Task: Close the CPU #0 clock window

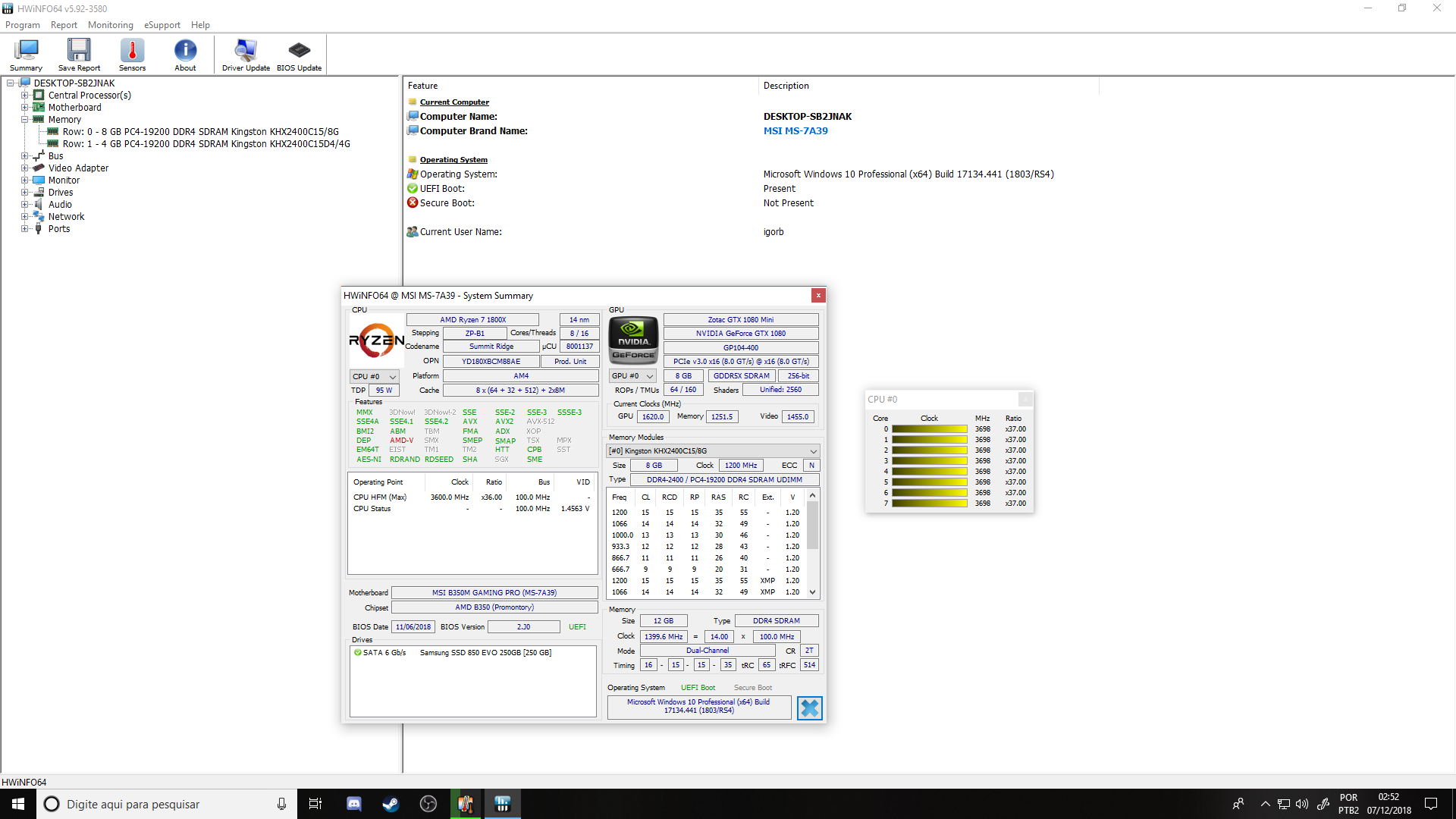Action: (x=1025, y=399)
